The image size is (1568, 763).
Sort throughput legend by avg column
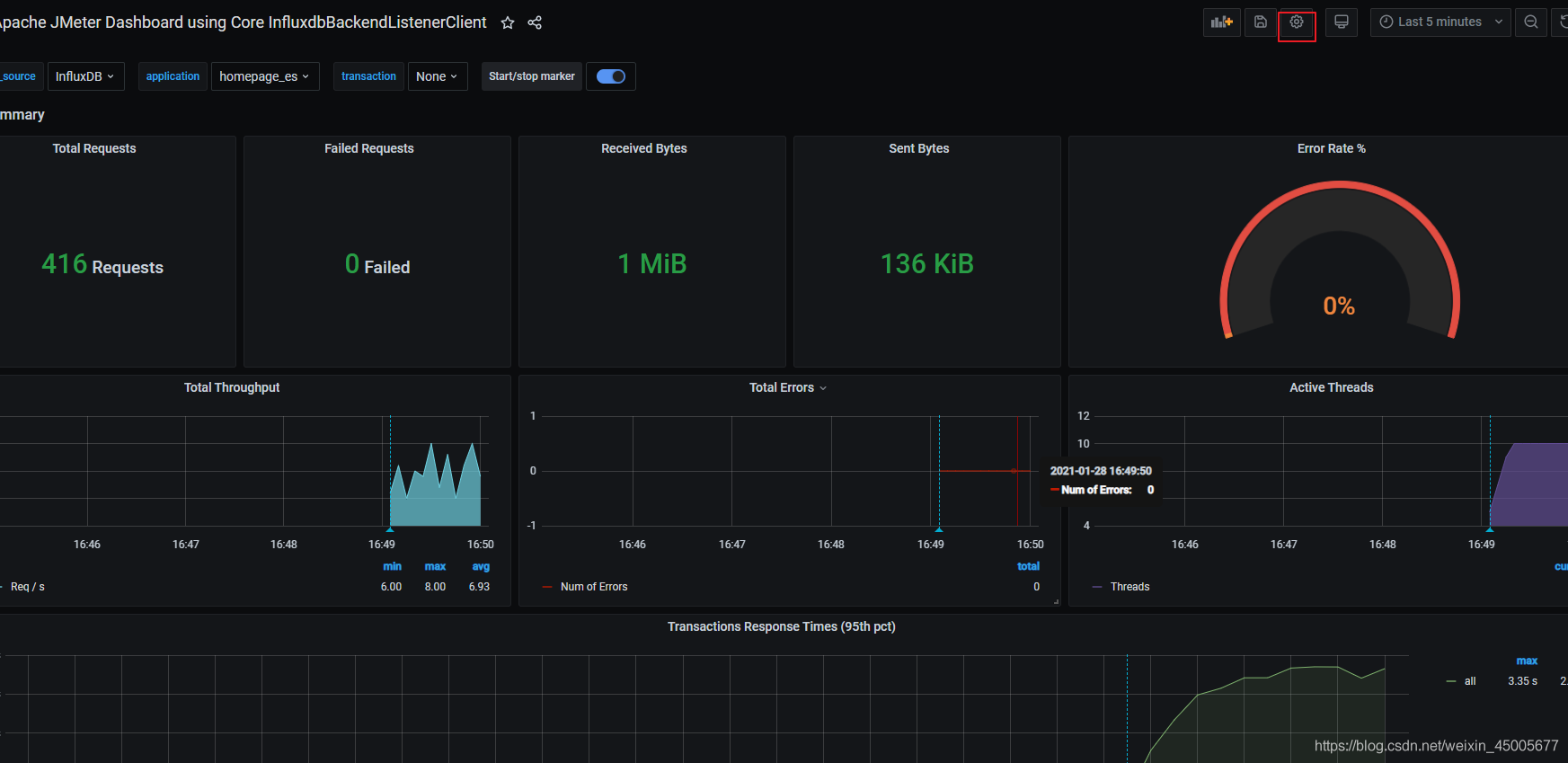481,566
